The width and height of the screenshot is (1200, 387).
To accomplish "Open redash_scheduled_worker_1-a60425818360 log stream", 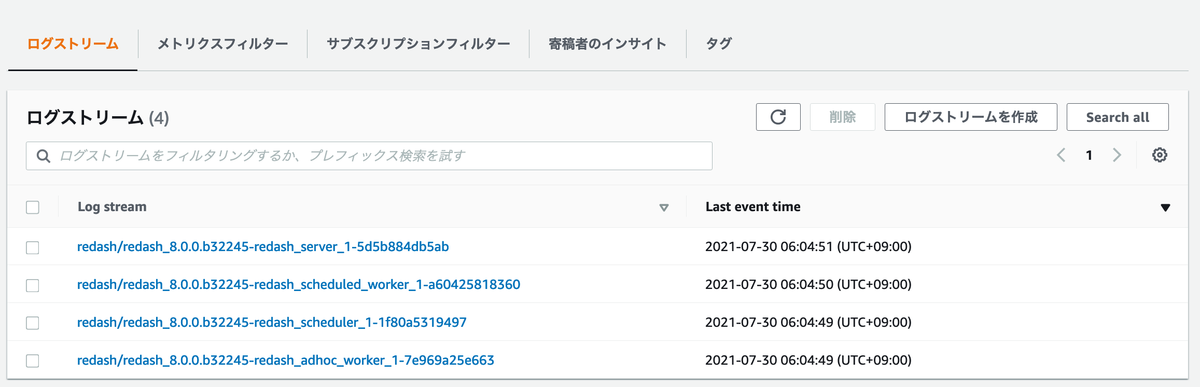I will 299,284.
